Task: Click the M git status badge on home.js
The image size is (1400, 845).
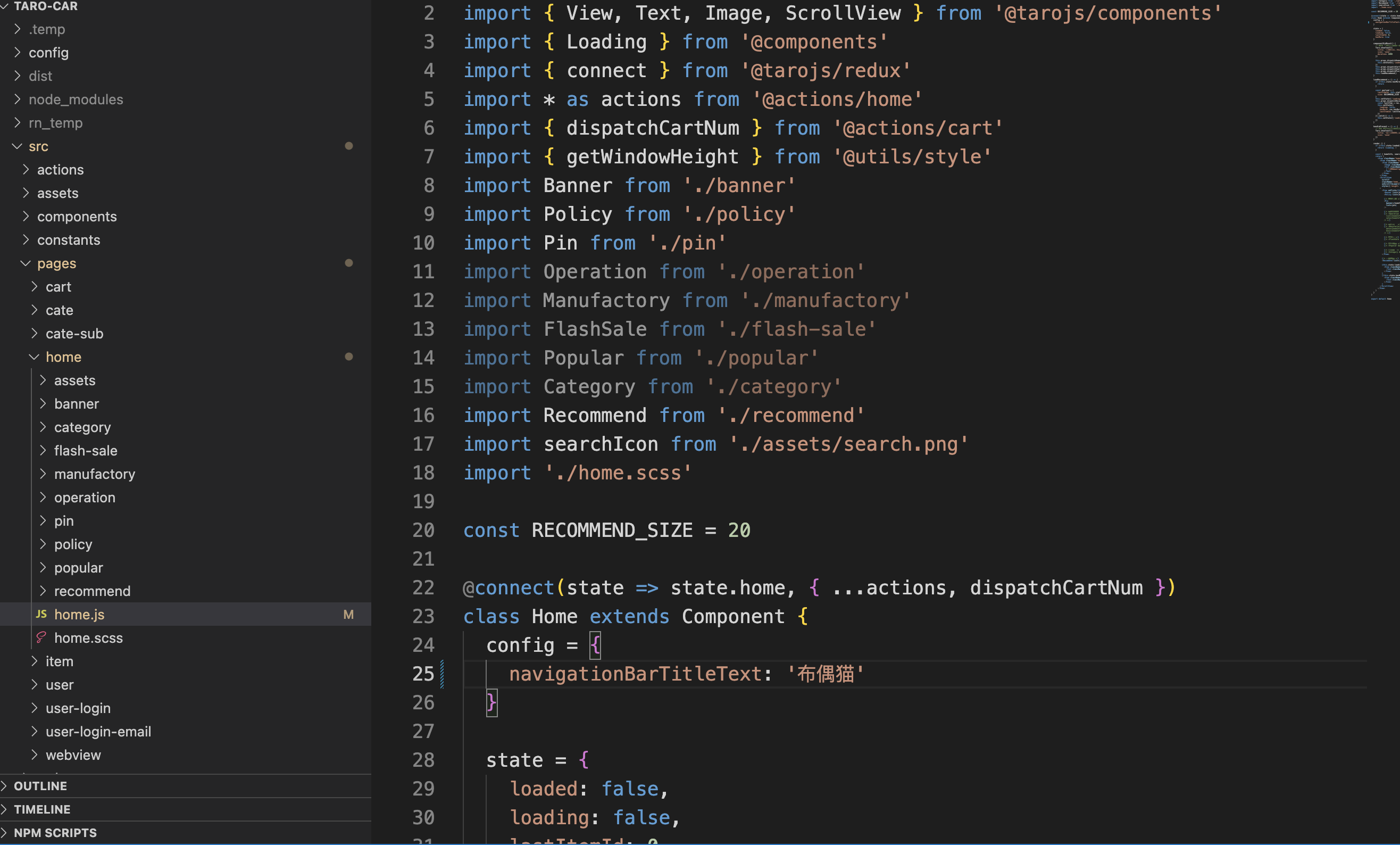Action: (x=348, y=614)
